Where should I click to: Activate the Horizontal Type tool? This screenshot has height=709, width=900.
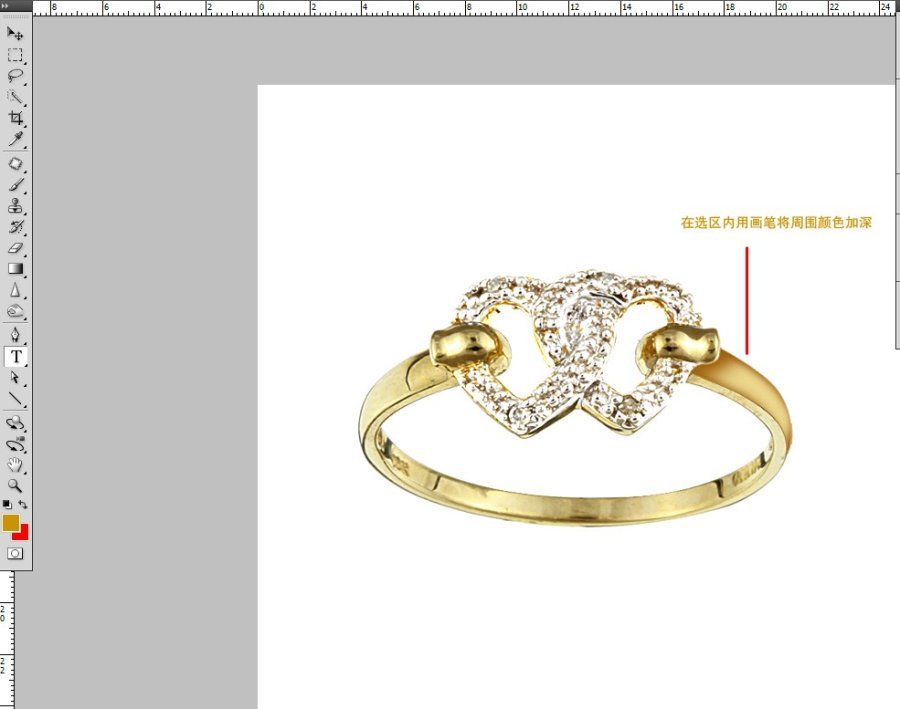tap(15, 357)
